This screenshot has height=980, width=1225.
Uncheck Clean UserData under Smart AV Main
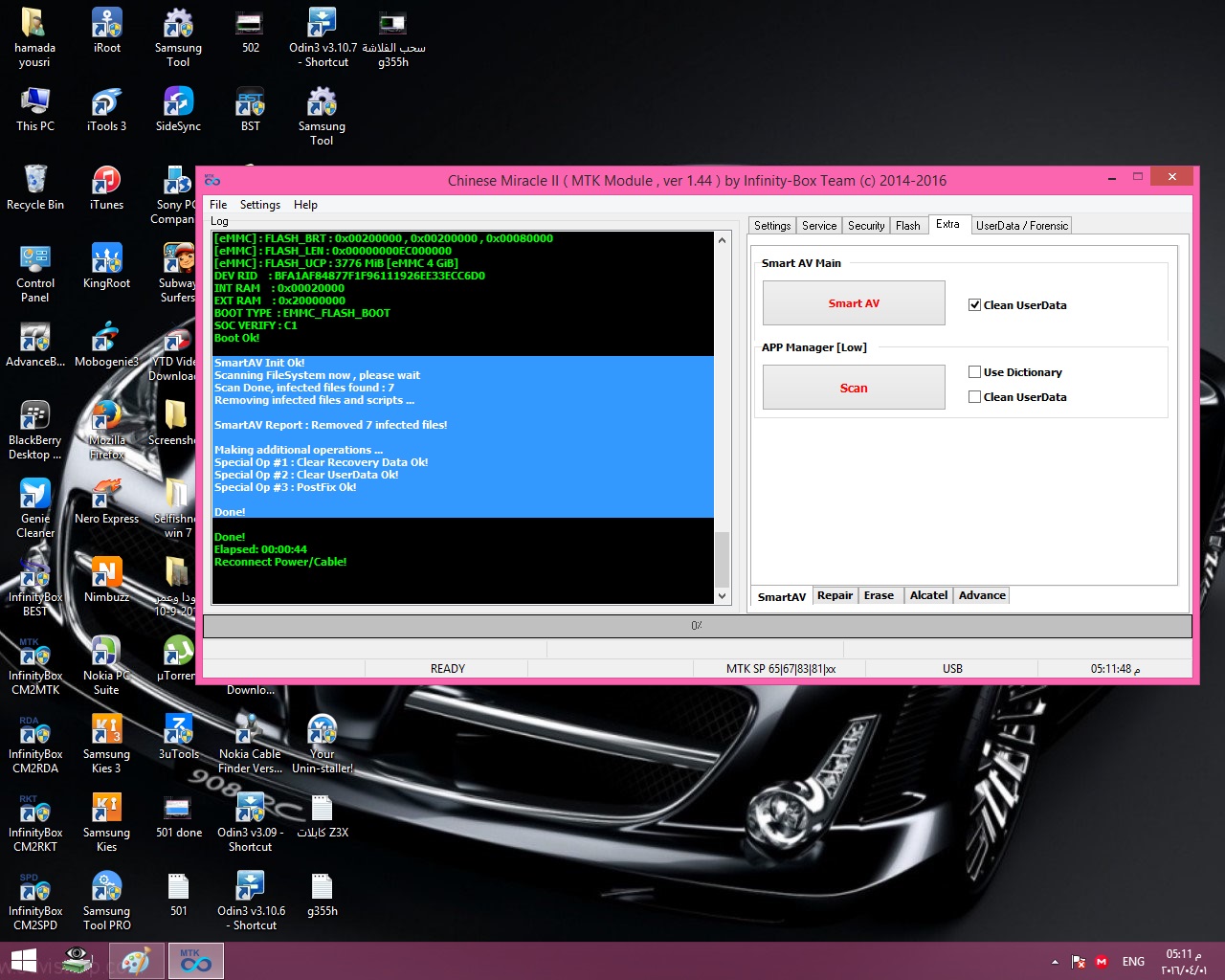pyautogui.click(x=974, y=305)
